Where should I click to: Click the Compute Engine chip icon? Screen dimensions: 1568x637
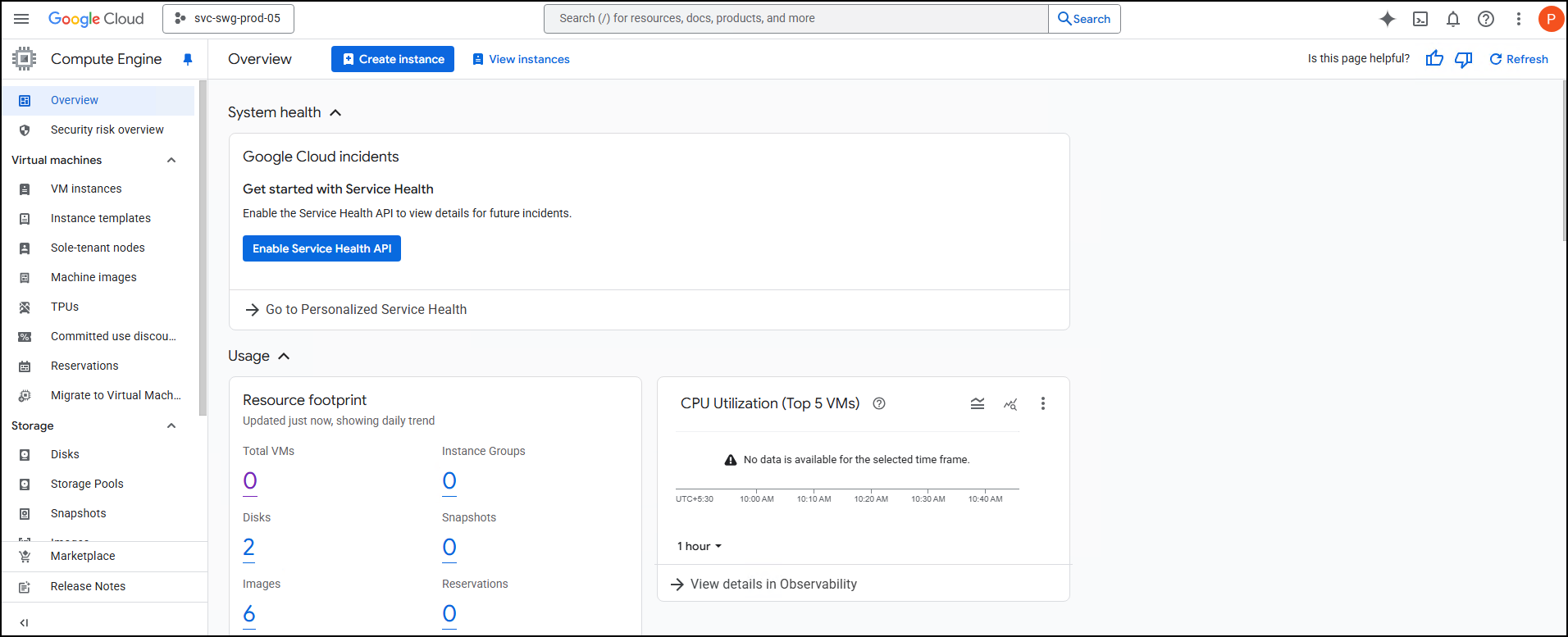pyautogui.click(x=25, y=59)
